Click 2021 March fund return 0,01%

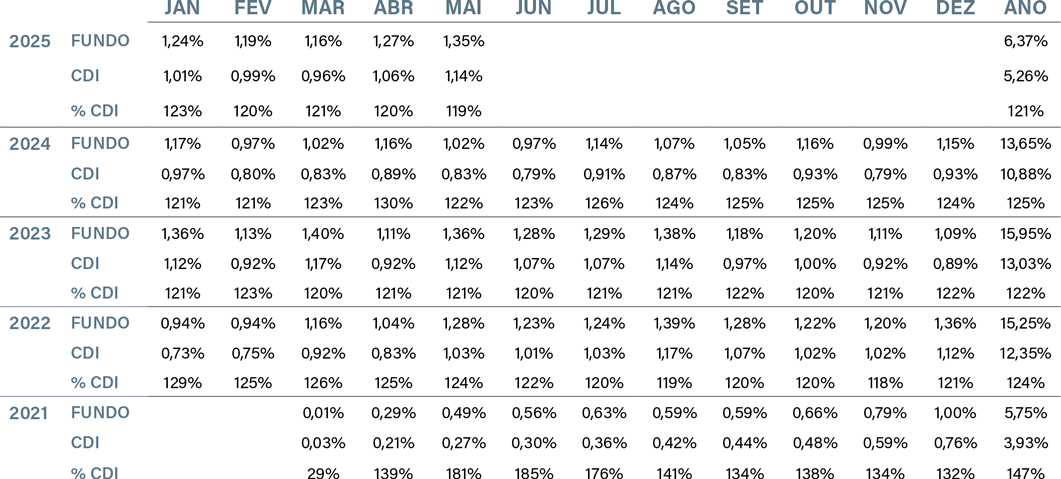pyautogui.click(x=324, y=413)
